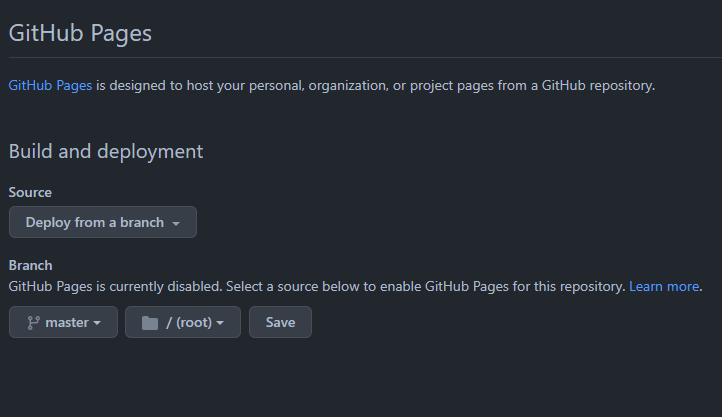Open the blue GitHub Pages link
The height and width of the screenshot is (417, 722).
50,86
